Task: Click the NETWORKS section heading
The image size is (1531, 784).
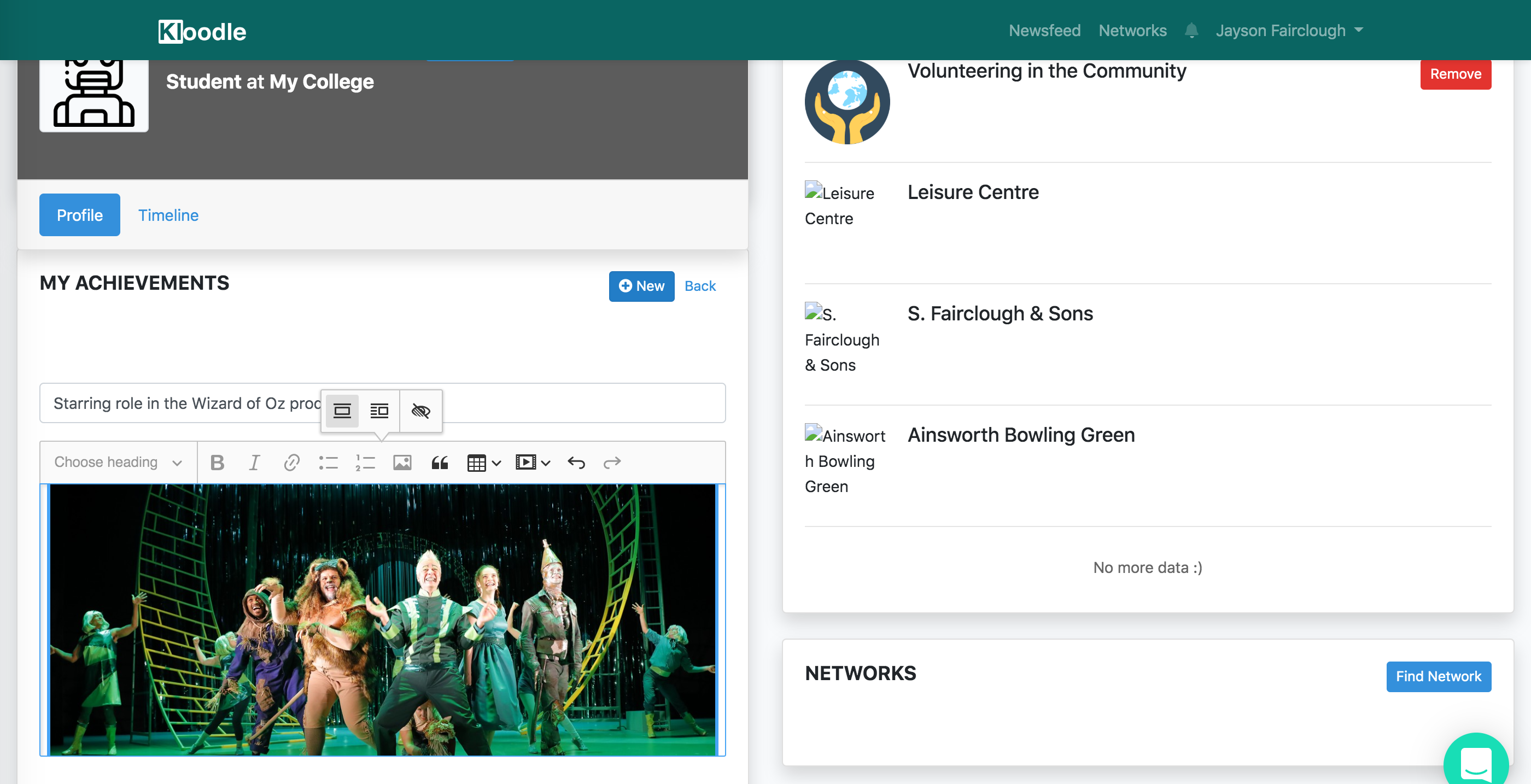Action: pyautogui.click(x=860, y=674)
